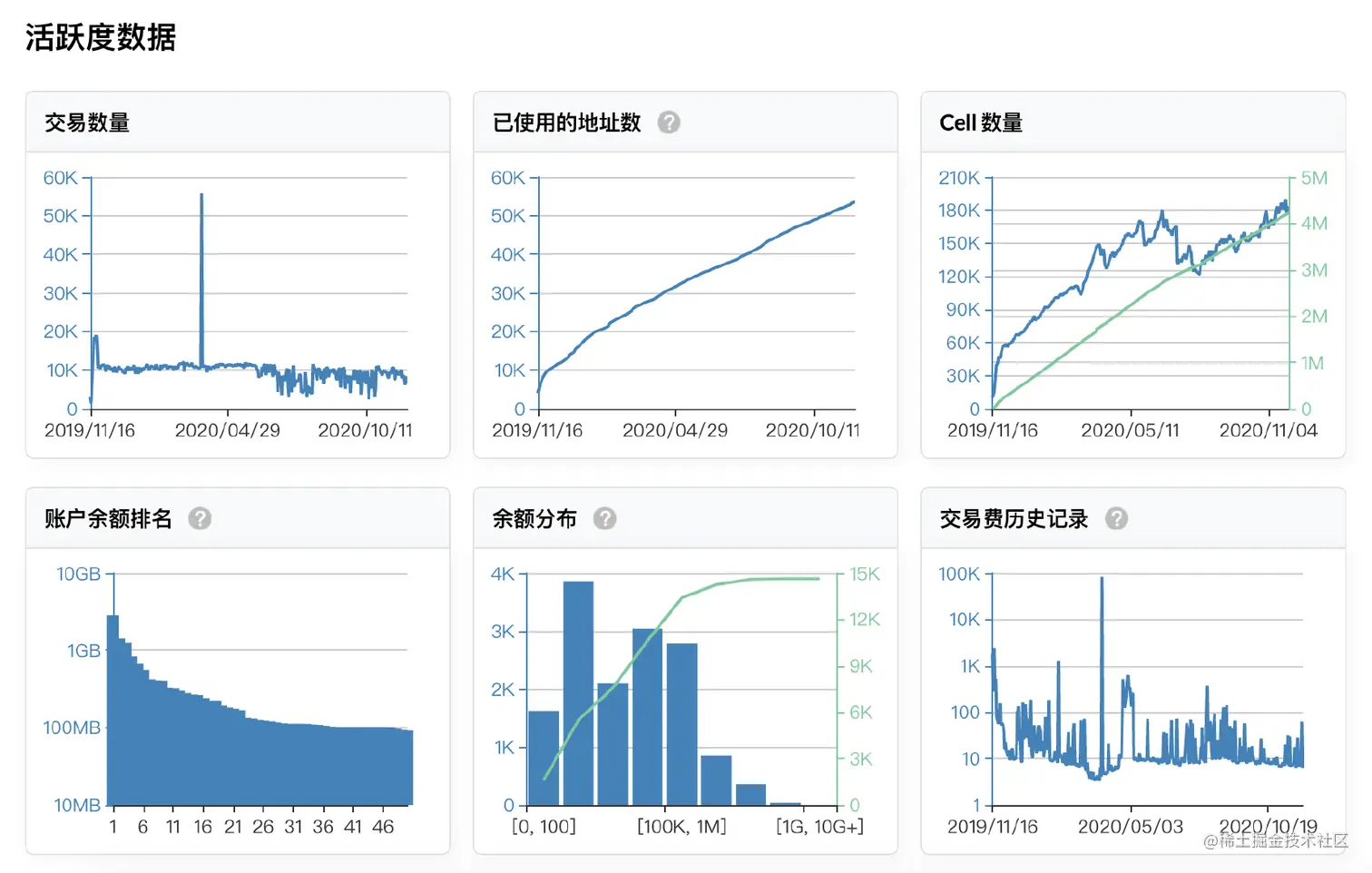Image resolution: width=1372 pixels, height=873 pixels.
Task: Click the 10GB axis label
Action: tap(78, 574)
